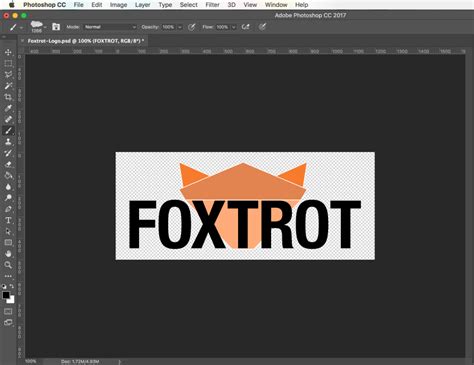Screen dimensions: 474x365
Task: Toggle the brush settings panel
Action: point(56,27)
